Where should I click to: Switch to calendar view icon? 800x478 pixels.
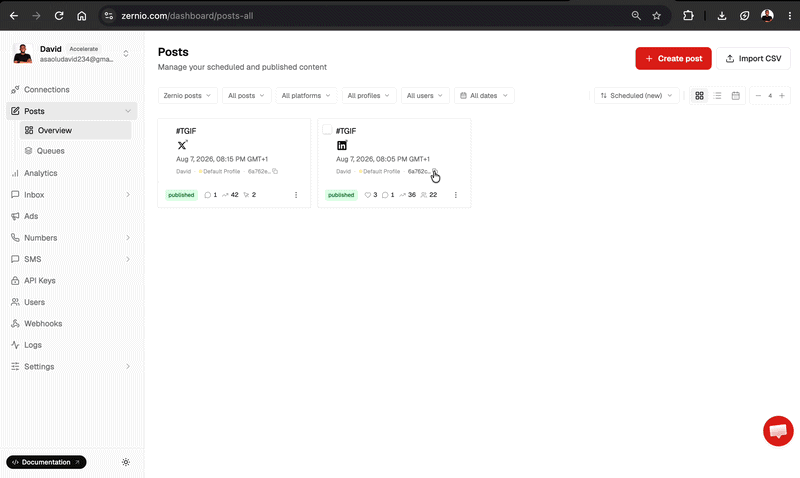pos(736,95)
